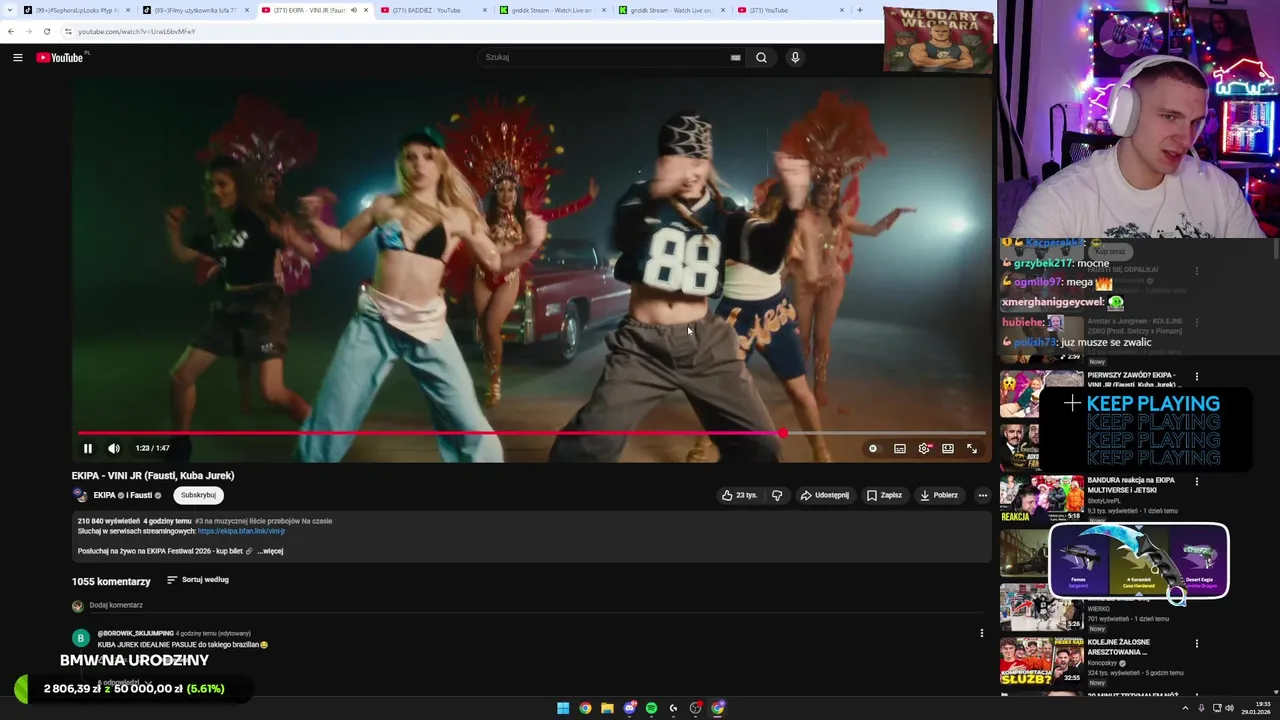Screen dimensions: 1280x720
Task: Open options for BOROWIK_SKIJUMPING comment
Action: point(982,633)
